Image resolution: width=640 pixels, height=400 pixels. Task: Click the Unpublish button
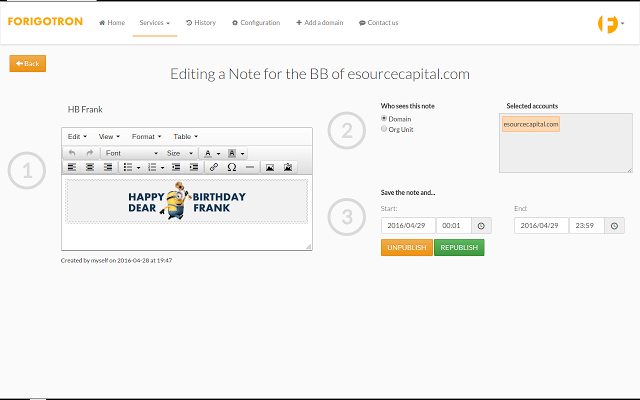(x=406, y=247)
